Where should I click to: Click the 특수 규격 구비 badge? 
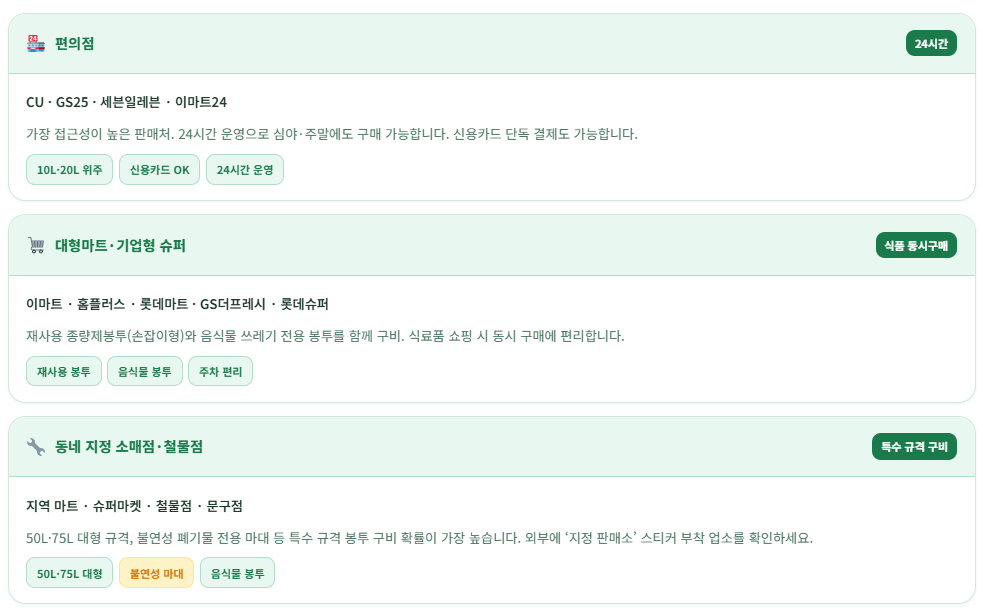[914, 446]
